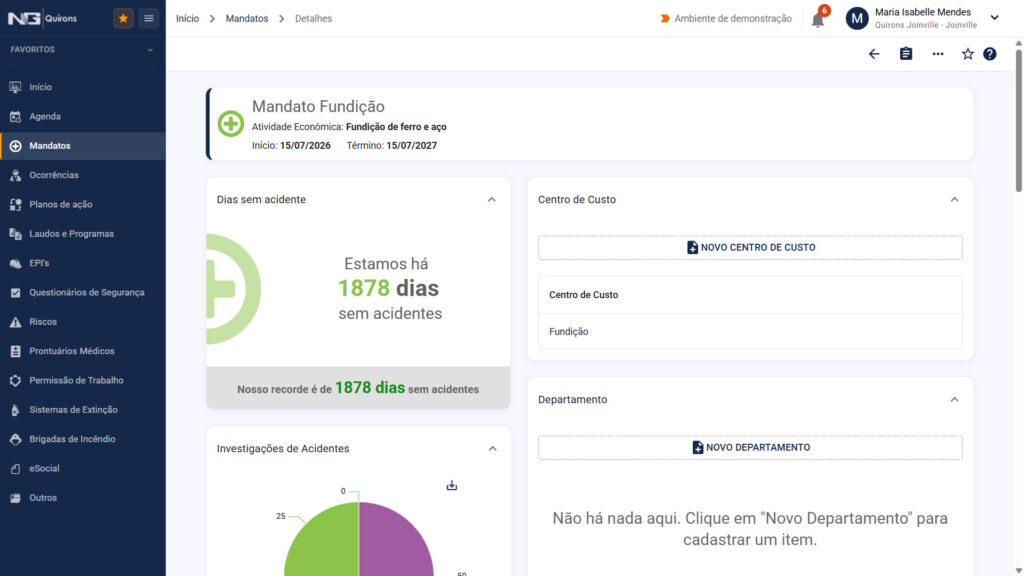Open the Laudos e Programas menu item
1024x576 pixels.
(x=83, y=234)
